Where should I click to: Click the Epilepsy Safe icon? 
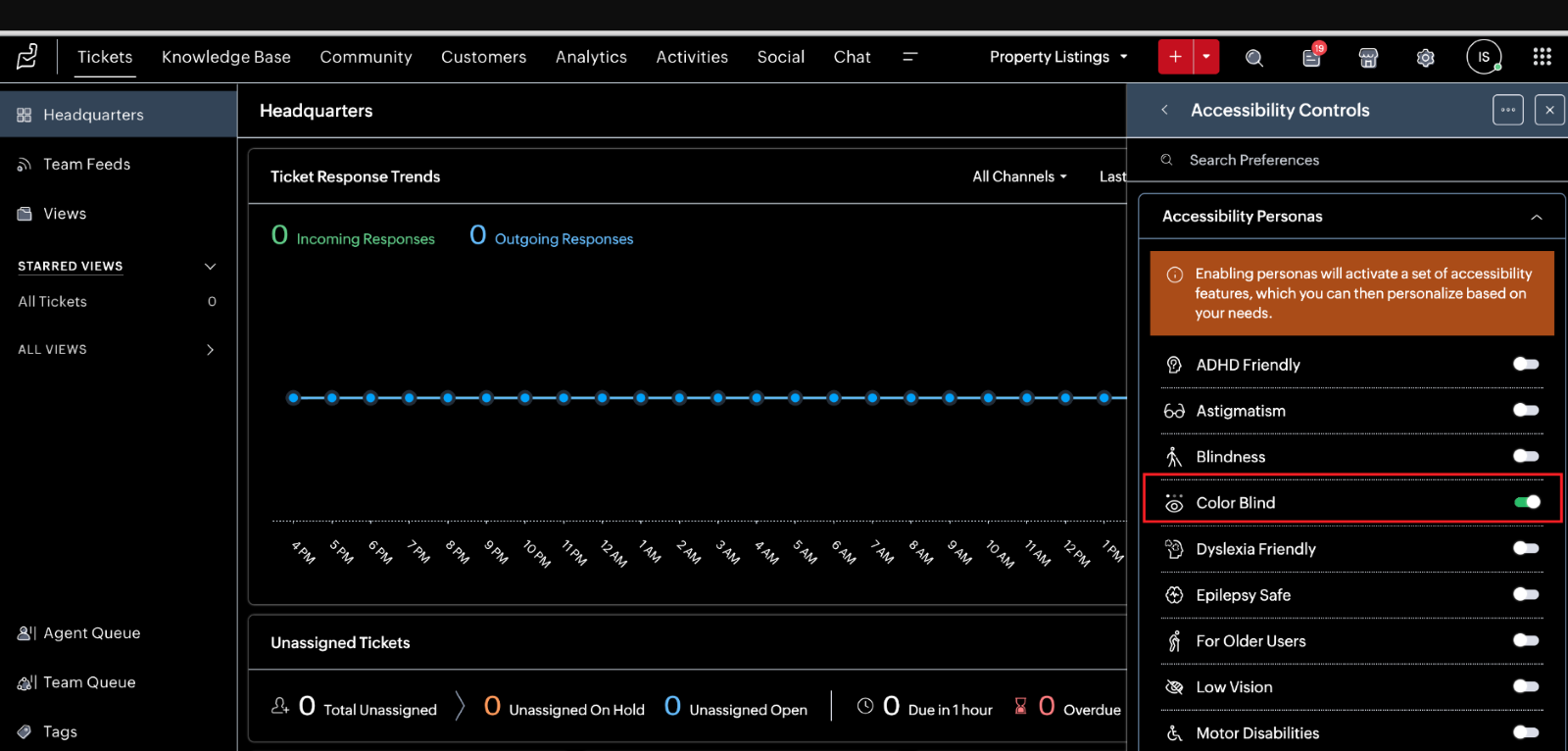(x=1174, y=595)
